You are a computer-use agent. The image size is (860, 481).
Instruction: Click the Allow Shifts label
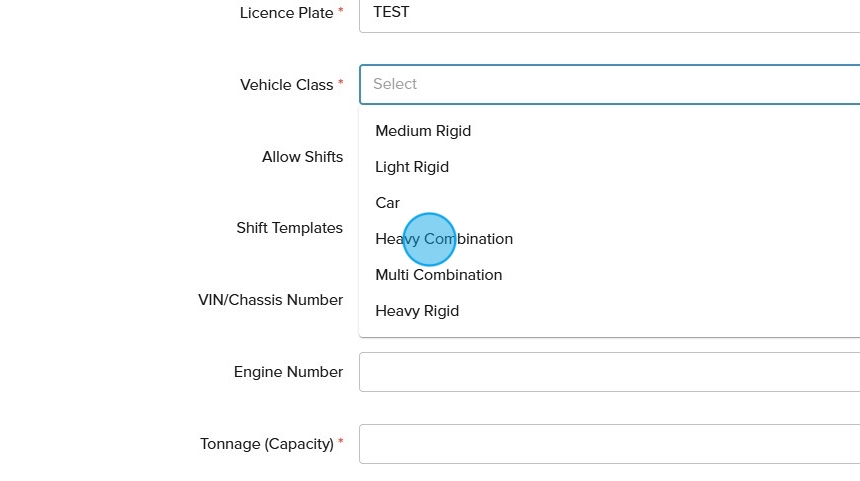pyautogui.click(x=302, y=157)
